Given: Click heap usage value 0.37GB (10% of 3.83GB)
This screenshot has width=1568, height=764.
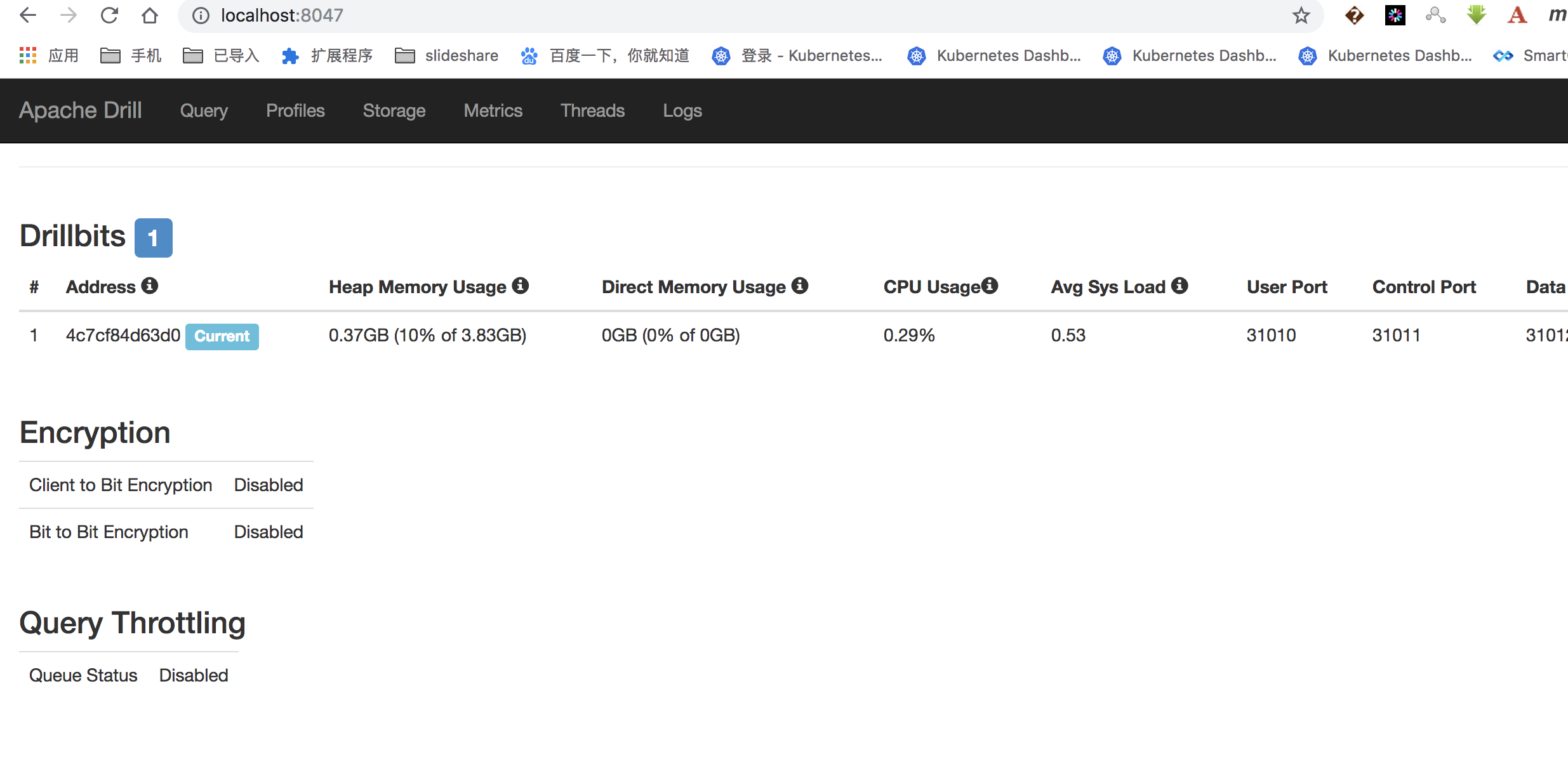Looking at the screenshot, I should 428,335.
